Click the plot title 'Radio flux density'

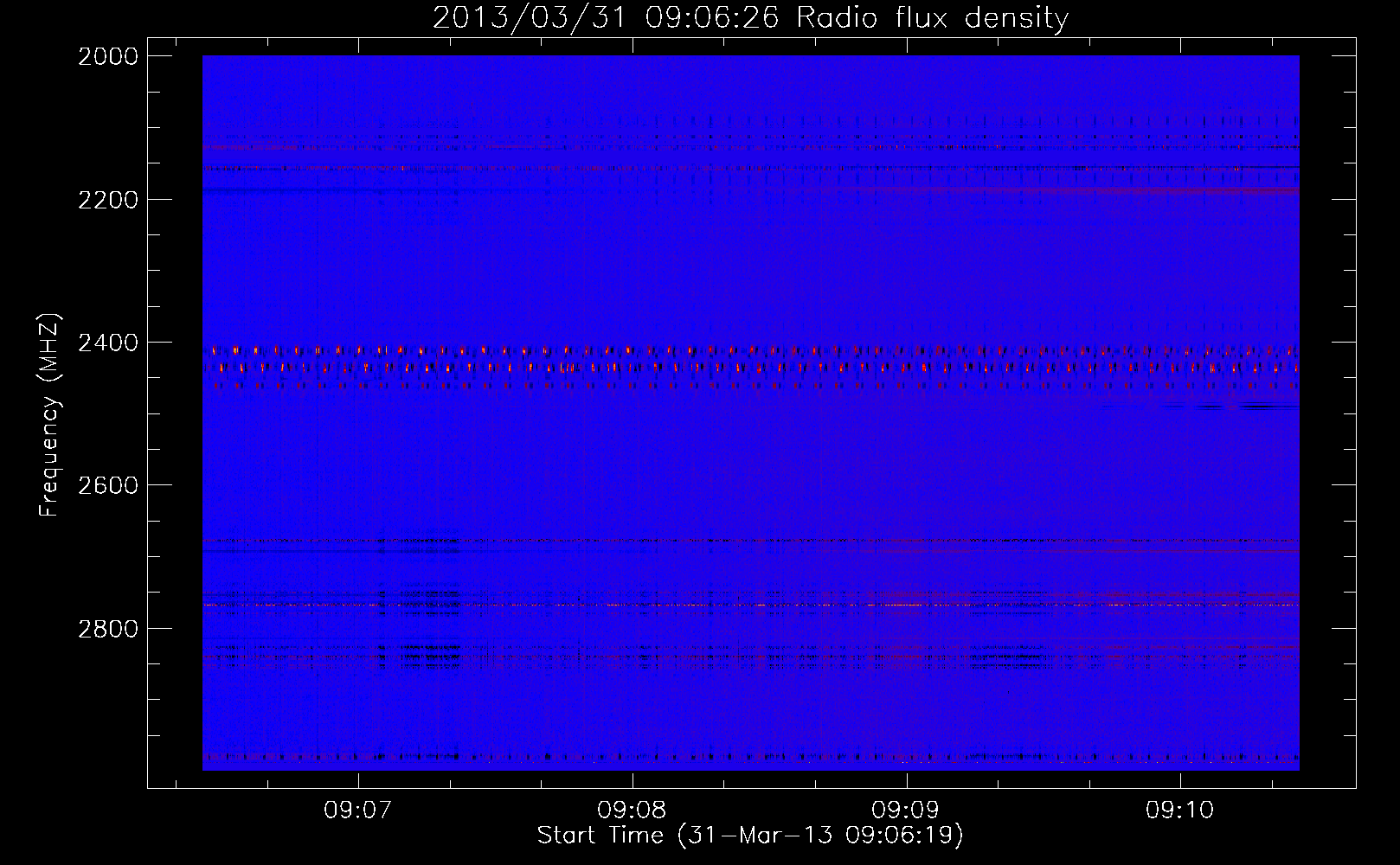(933, 18)
